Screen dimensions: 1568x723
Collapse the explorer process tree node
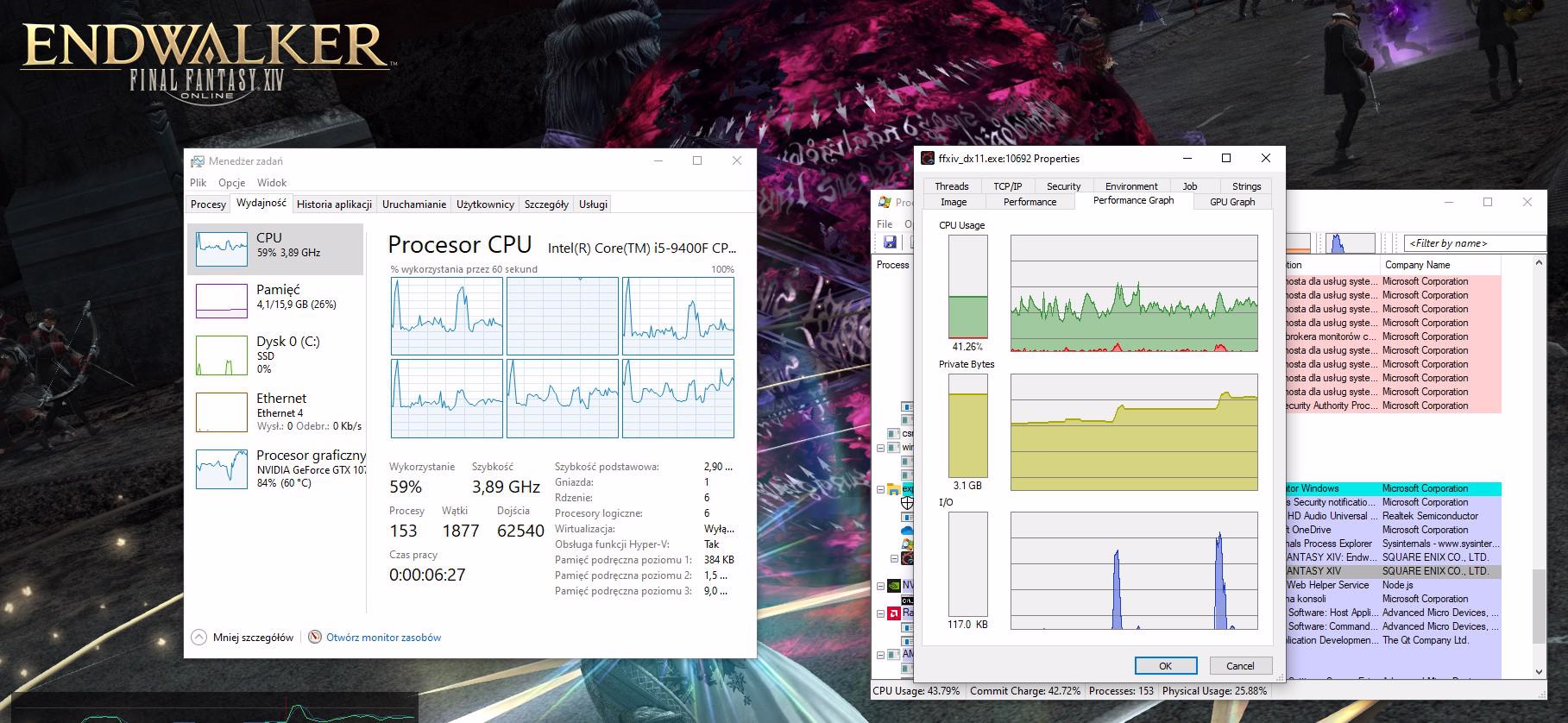pos(881,489)
